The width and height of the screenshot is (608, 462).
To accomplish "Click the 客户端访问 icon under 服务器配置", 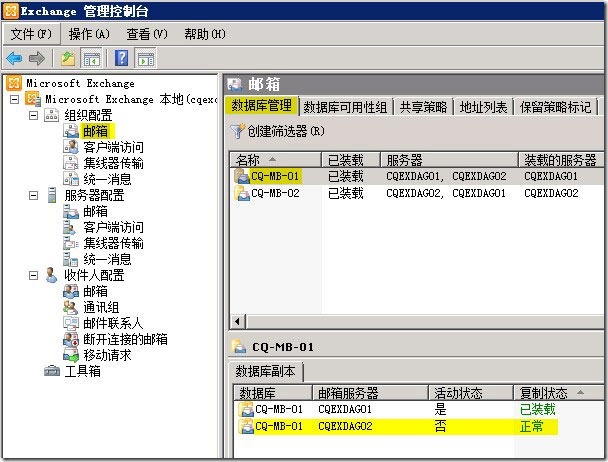I will click(x=70, y=227).
